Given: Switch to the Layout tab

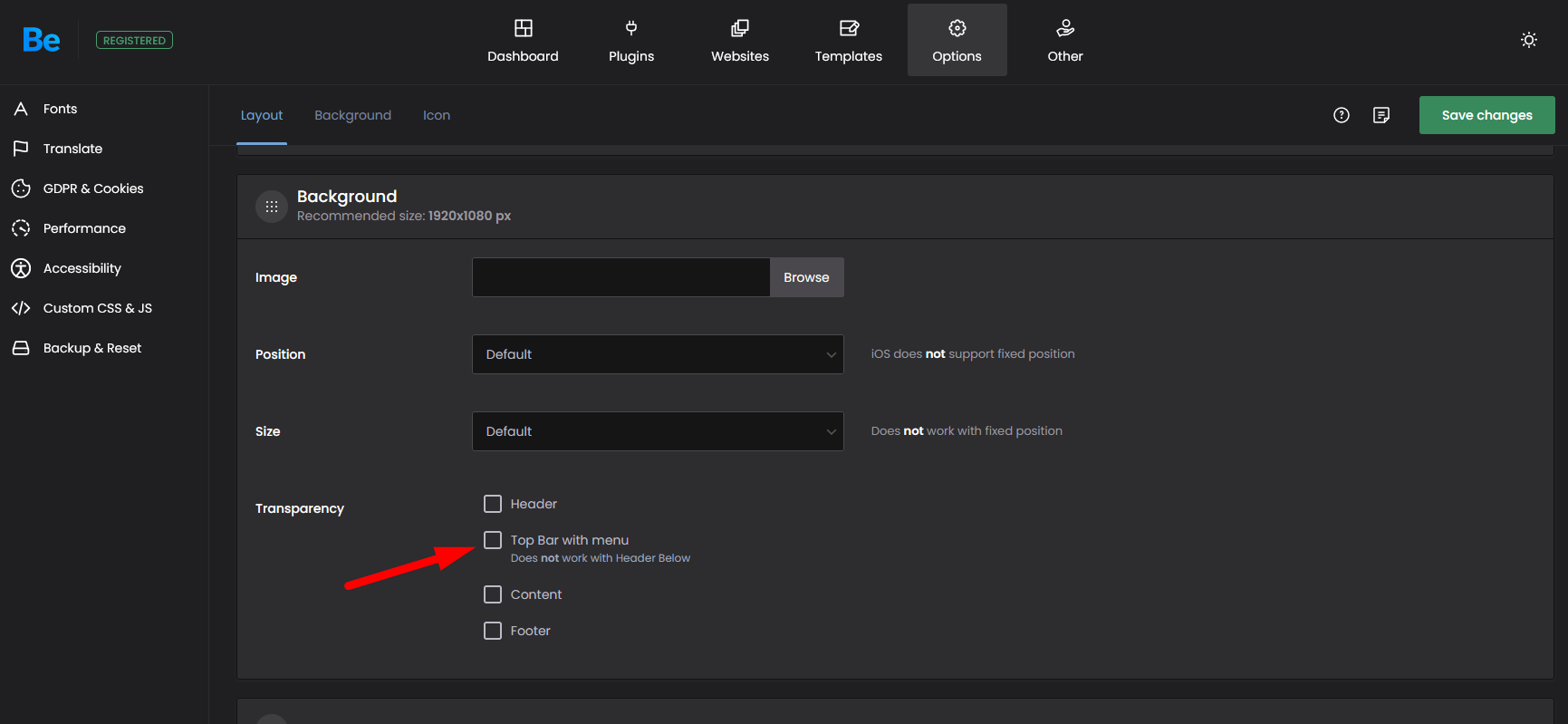Looking at the screenshot, I should 262,115.
